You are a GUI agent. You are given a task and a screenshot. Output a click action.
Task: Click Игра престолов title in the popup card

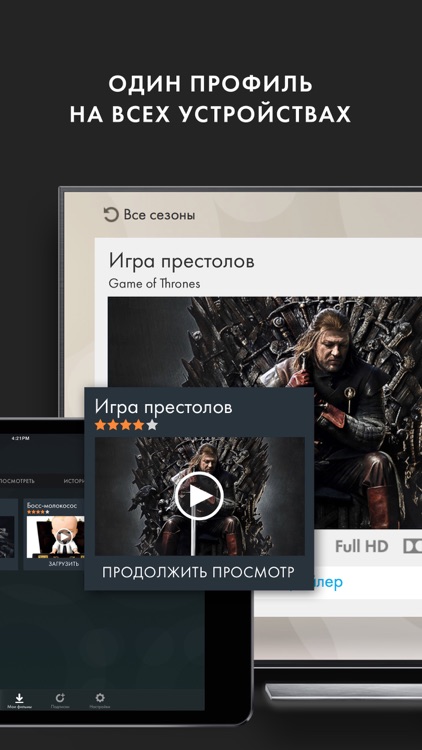pos(163,407)
